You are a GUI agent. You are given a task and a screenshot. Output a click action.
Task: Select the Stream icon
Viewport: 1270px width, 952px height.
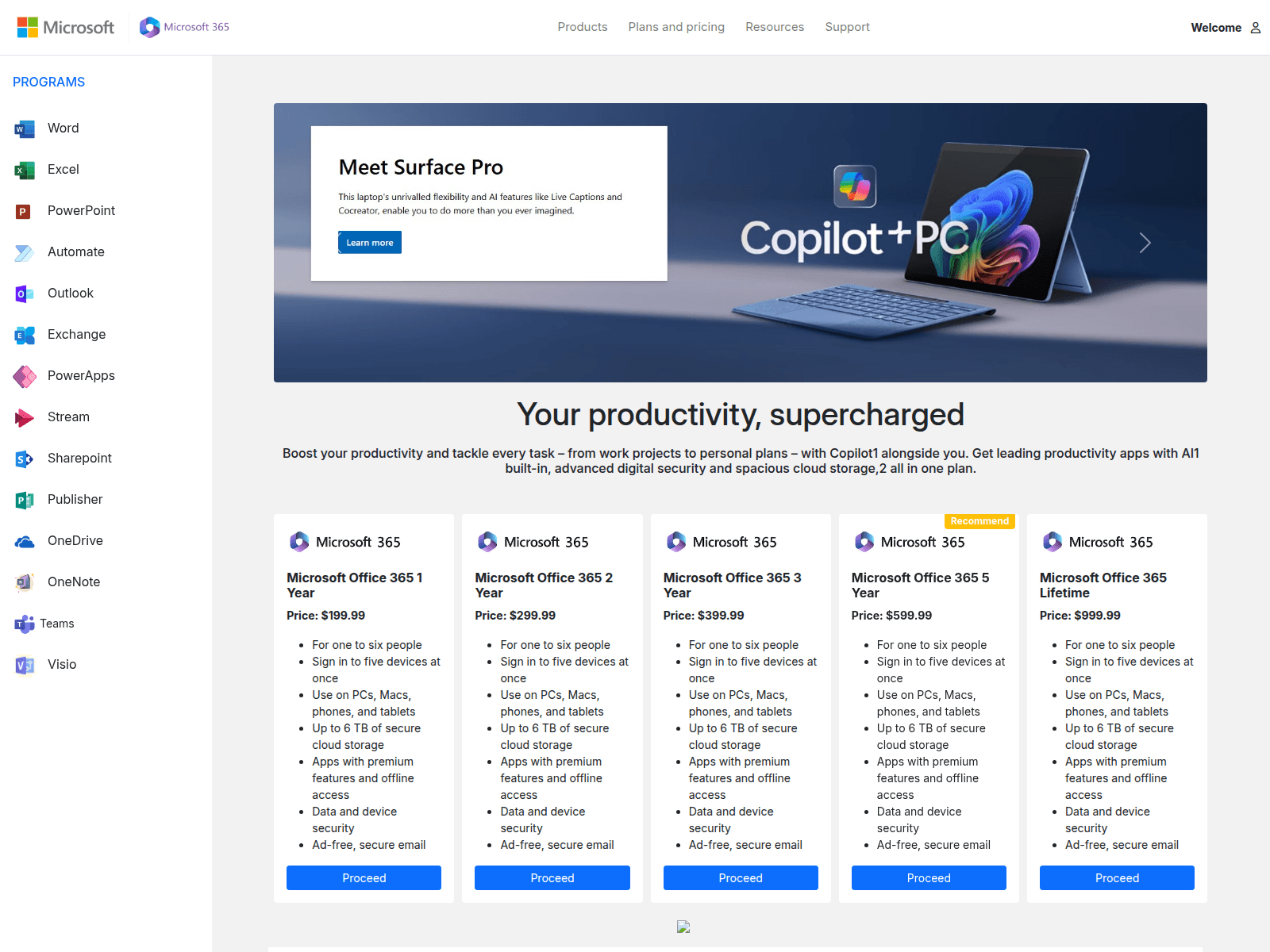point(25,417)
